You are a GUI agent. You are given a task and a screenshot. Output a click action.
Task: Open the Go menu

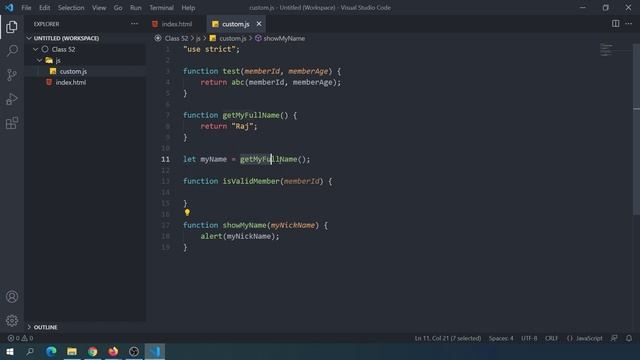click(x=118, y=8)
